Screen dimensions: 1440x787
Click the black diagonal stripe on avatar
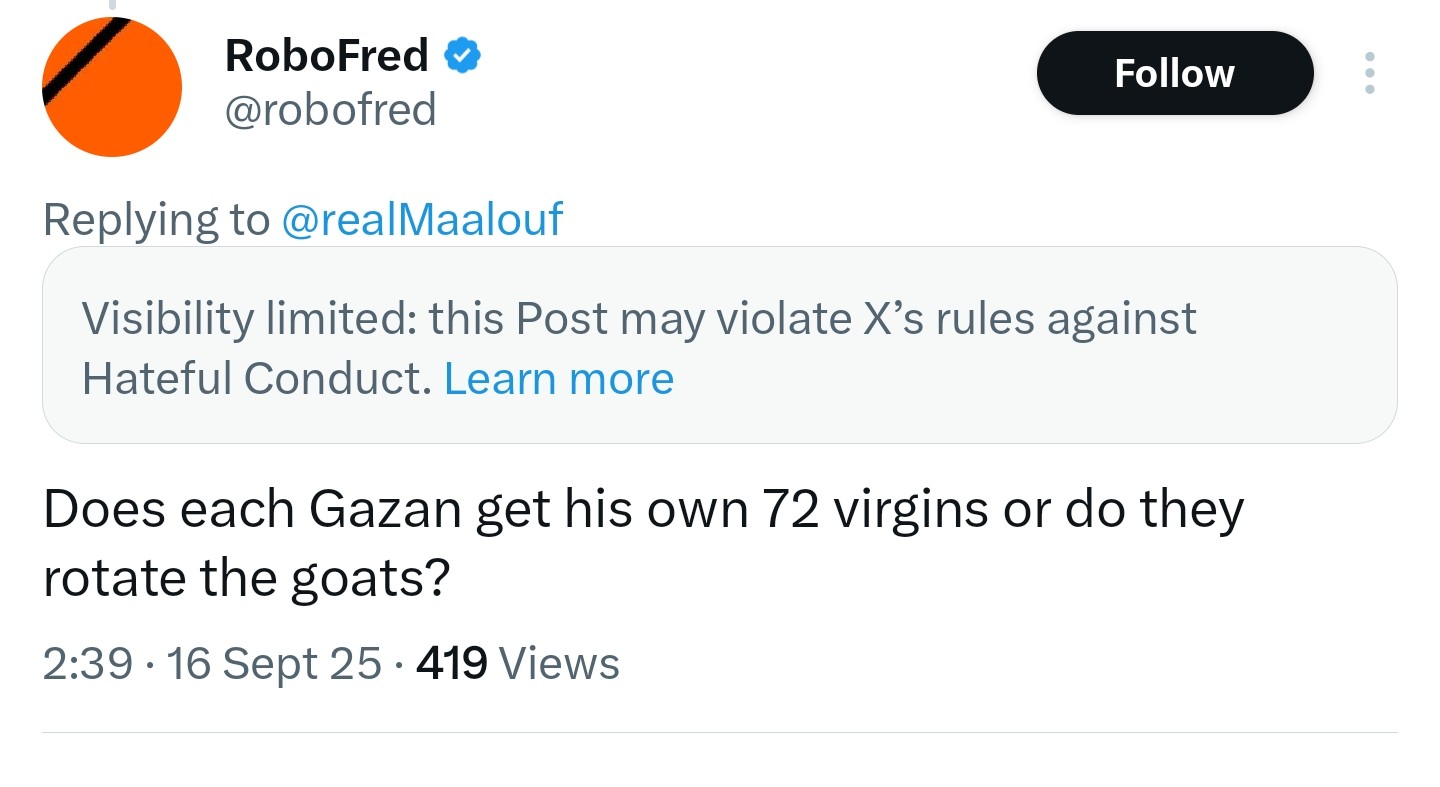click(87, 61)
